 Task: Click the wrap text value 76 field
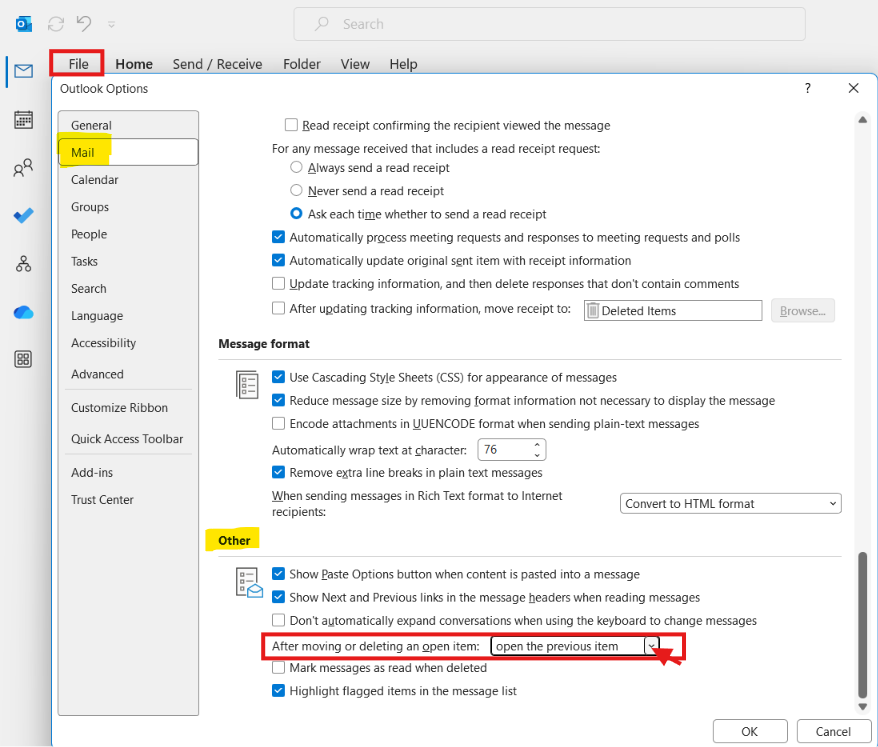tap(504, 450)
